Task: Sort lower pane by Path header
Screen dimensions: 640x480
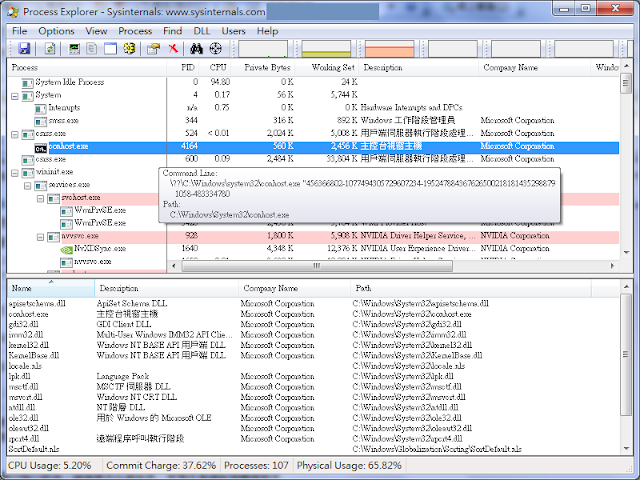Action: [471, 288]
